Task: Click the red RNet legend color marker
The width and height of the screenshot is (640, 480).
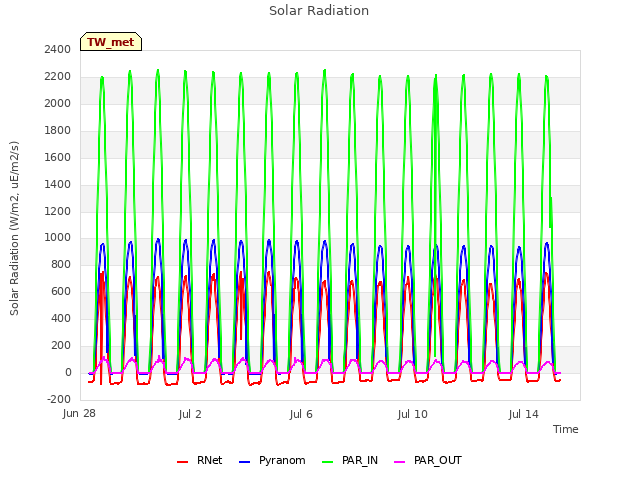Action: tap(182, 462)
